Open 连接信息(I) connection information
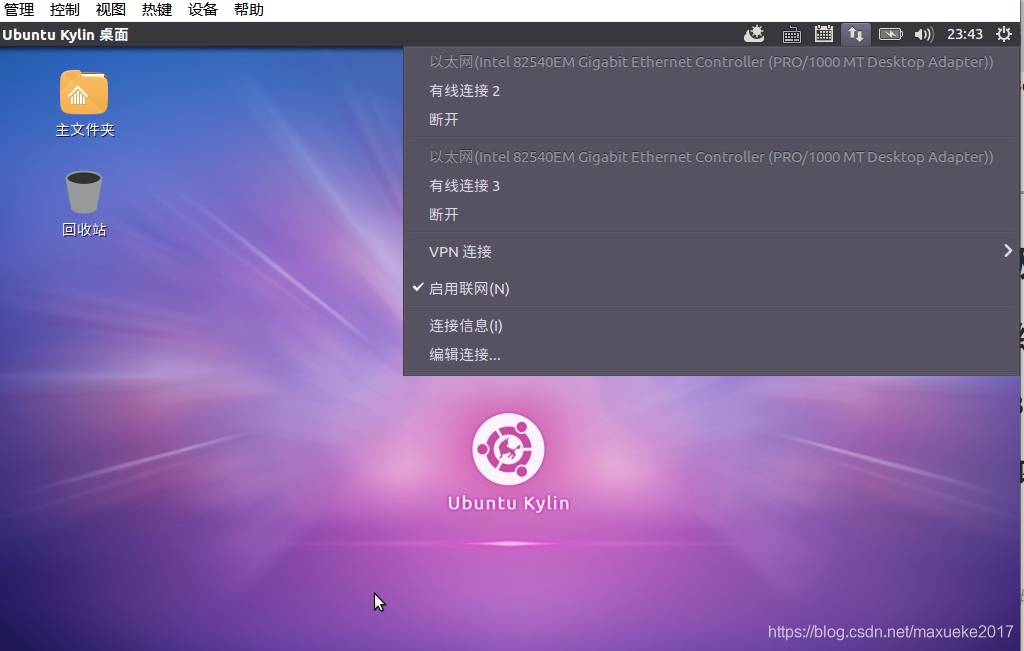 pyautogui.click(x=712, y=326)
